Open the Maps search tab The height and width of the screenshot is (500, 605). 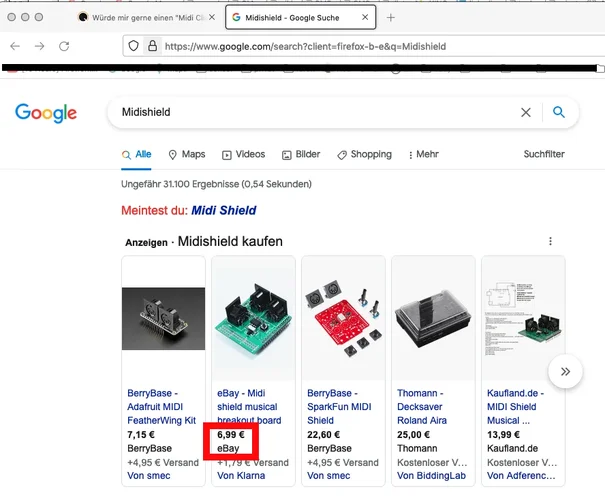tap(187, 155)
